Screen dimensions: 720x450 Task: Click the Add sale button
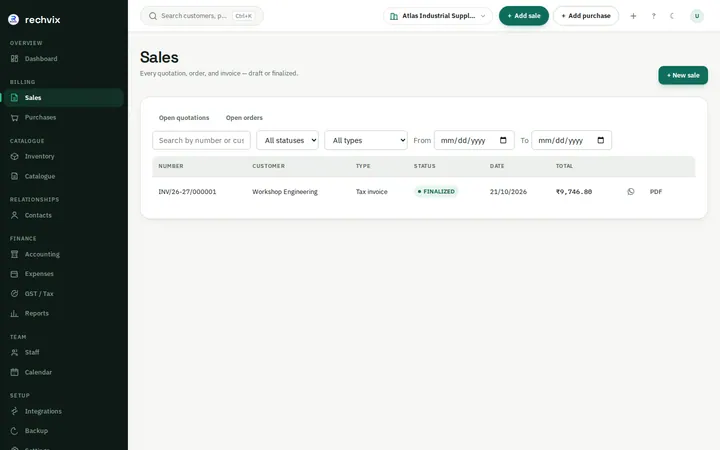tap(523, 16)
